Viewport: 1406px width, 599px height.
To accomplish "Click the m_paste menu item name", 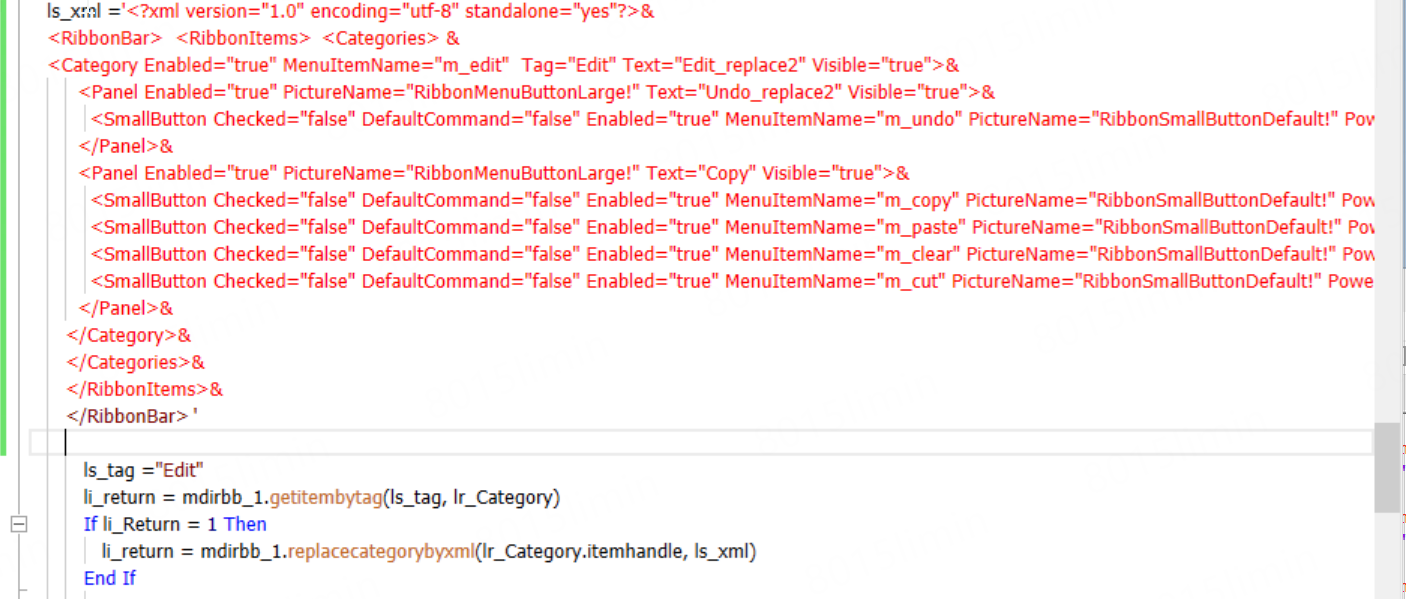I will [x=922, y=227].
